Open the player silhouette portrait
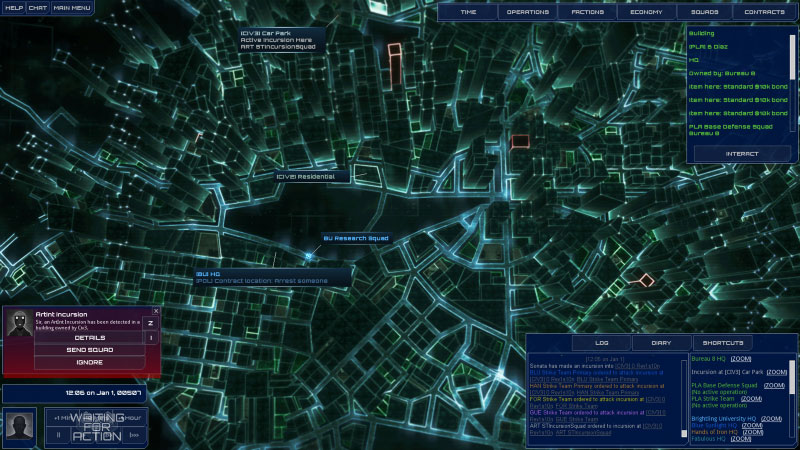800x450 pixels. tap(18, 427)
